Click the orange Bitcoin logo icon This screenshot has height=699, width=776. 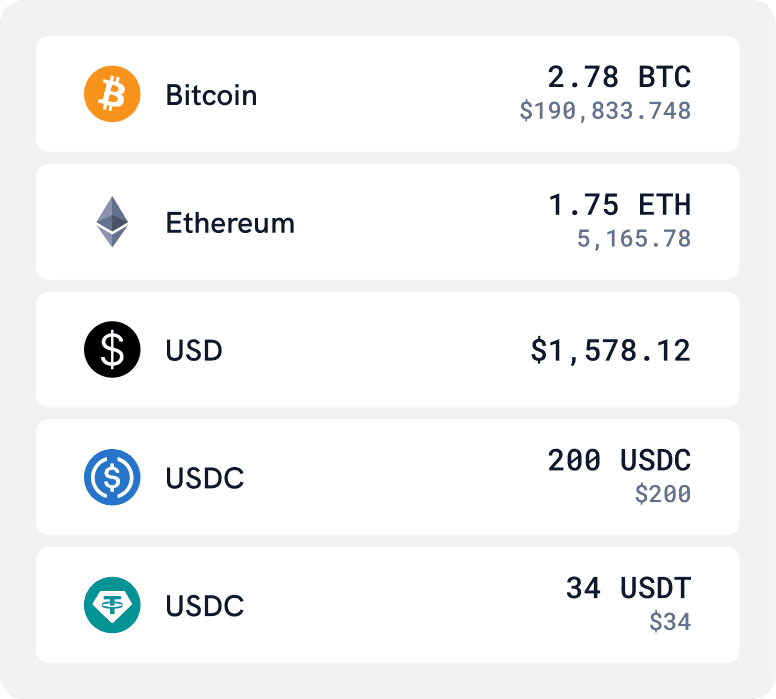112,95
